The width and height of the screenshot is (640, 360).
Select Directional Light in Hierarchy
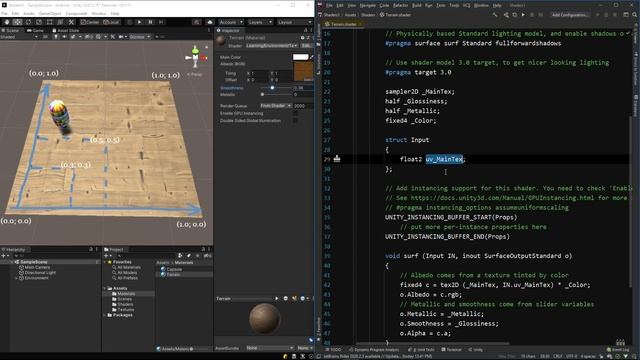click(40, 273)
